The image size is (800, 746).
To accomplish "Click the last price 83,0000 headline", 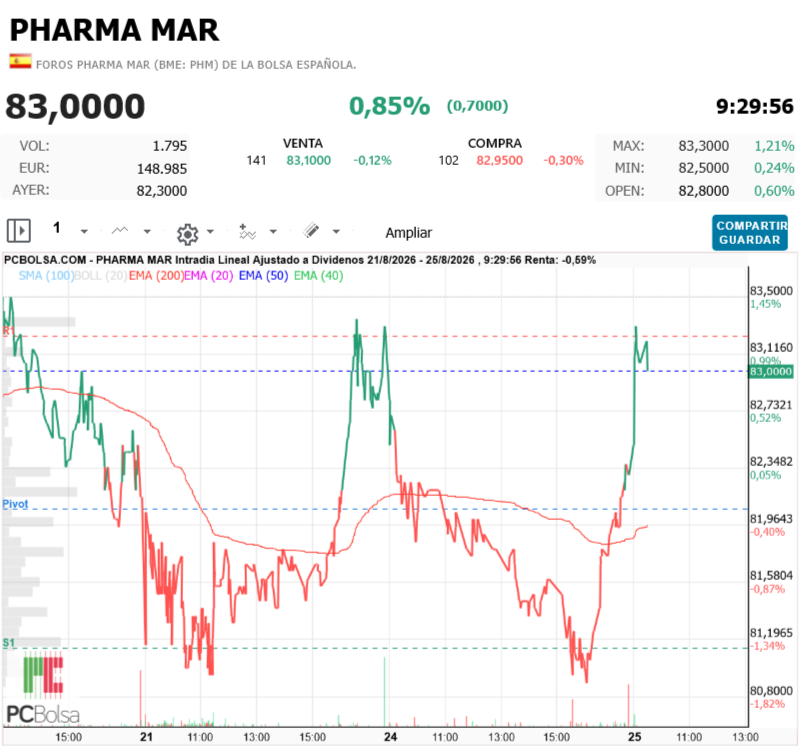I will (x=76, y=106).
